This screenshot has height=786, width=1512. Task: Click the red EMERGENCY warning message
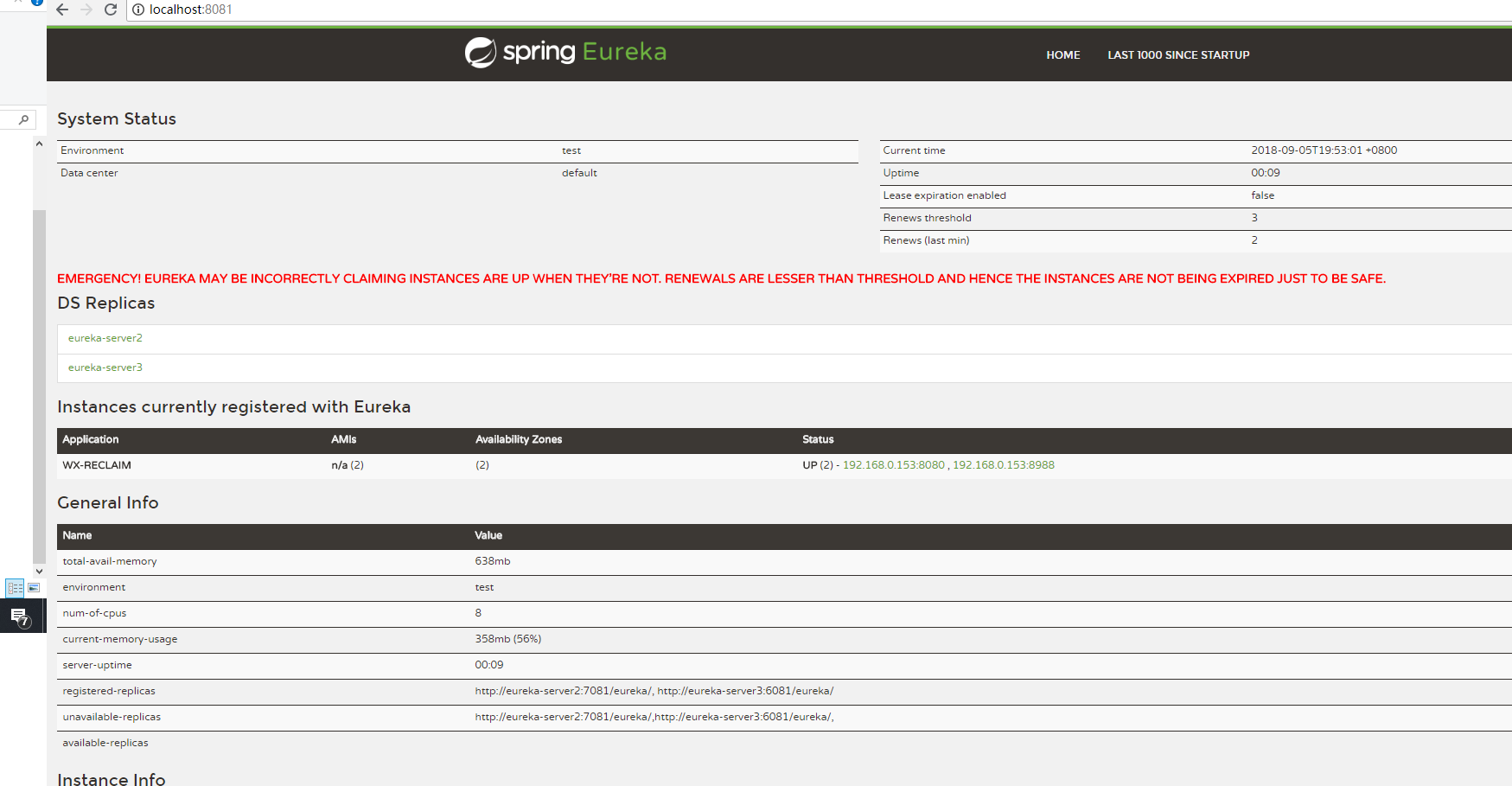[x=721, y=278]
